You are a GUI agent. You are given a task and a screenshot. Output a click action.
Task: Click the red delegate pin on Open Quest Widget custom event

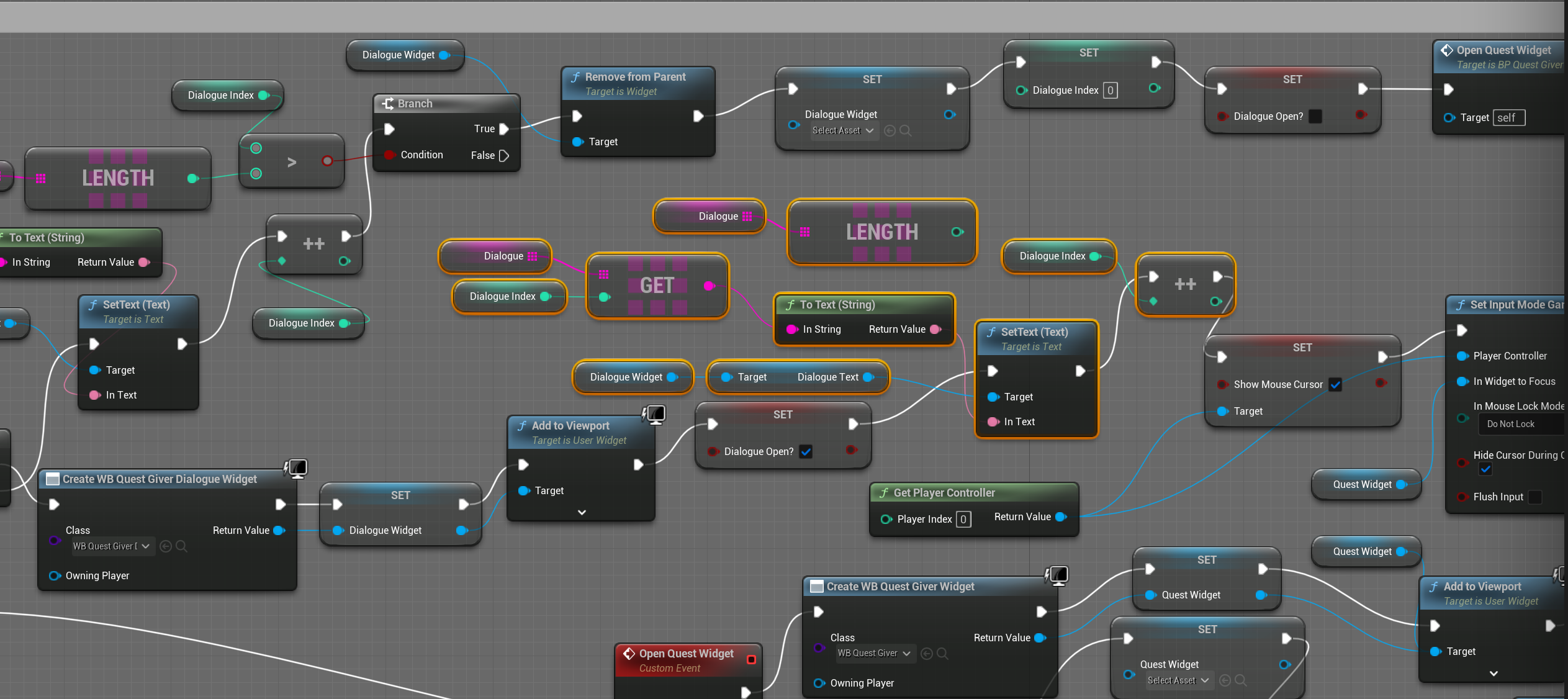751,659
